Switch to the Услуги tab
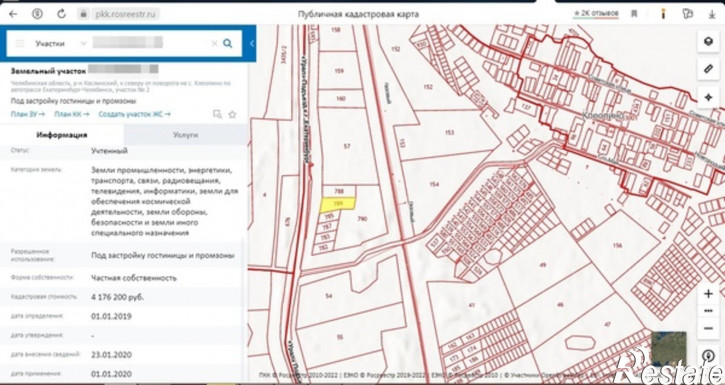The image size is (725, 385). tap(185, 135)
